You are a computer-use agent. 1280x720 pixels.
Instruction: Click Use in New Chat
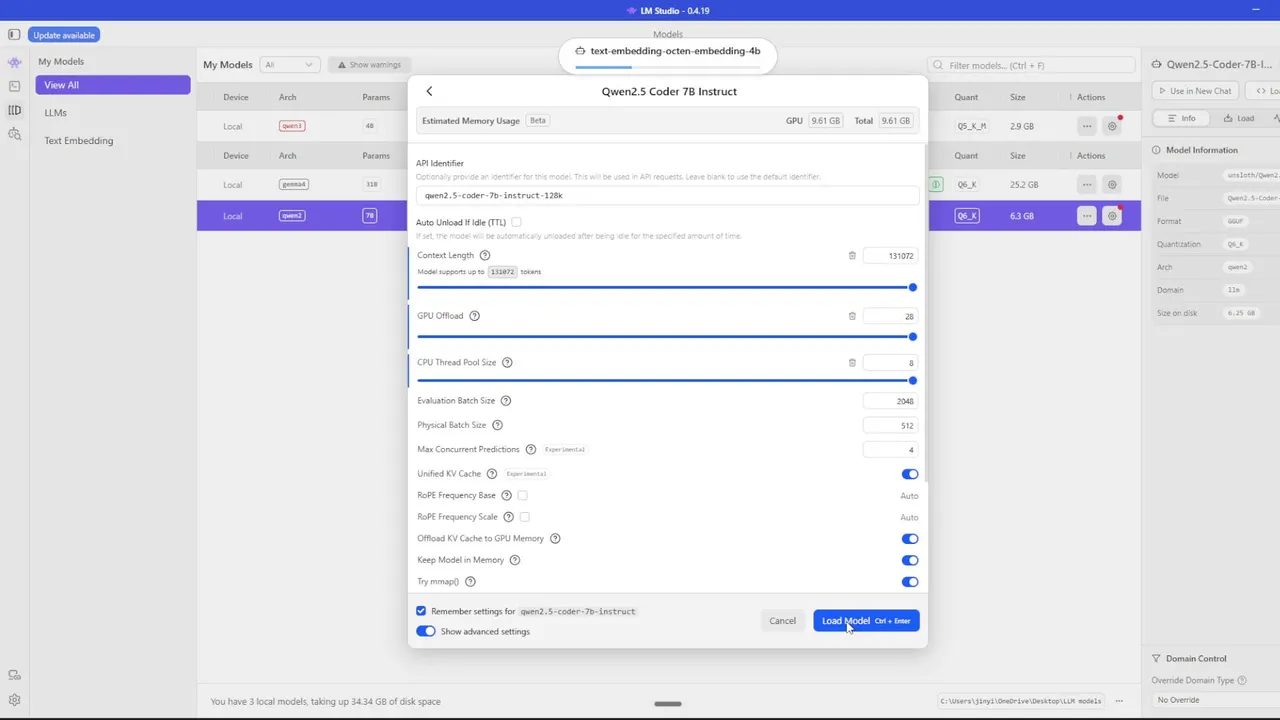pos(1195,91)
